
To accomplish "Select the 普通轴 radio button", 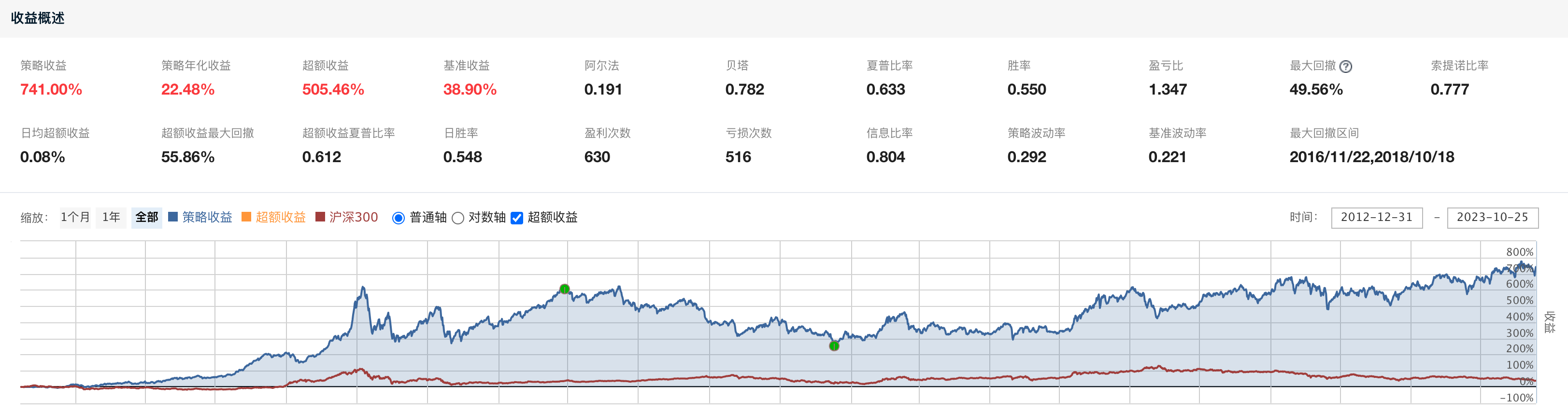I will (x=398, y=218).
